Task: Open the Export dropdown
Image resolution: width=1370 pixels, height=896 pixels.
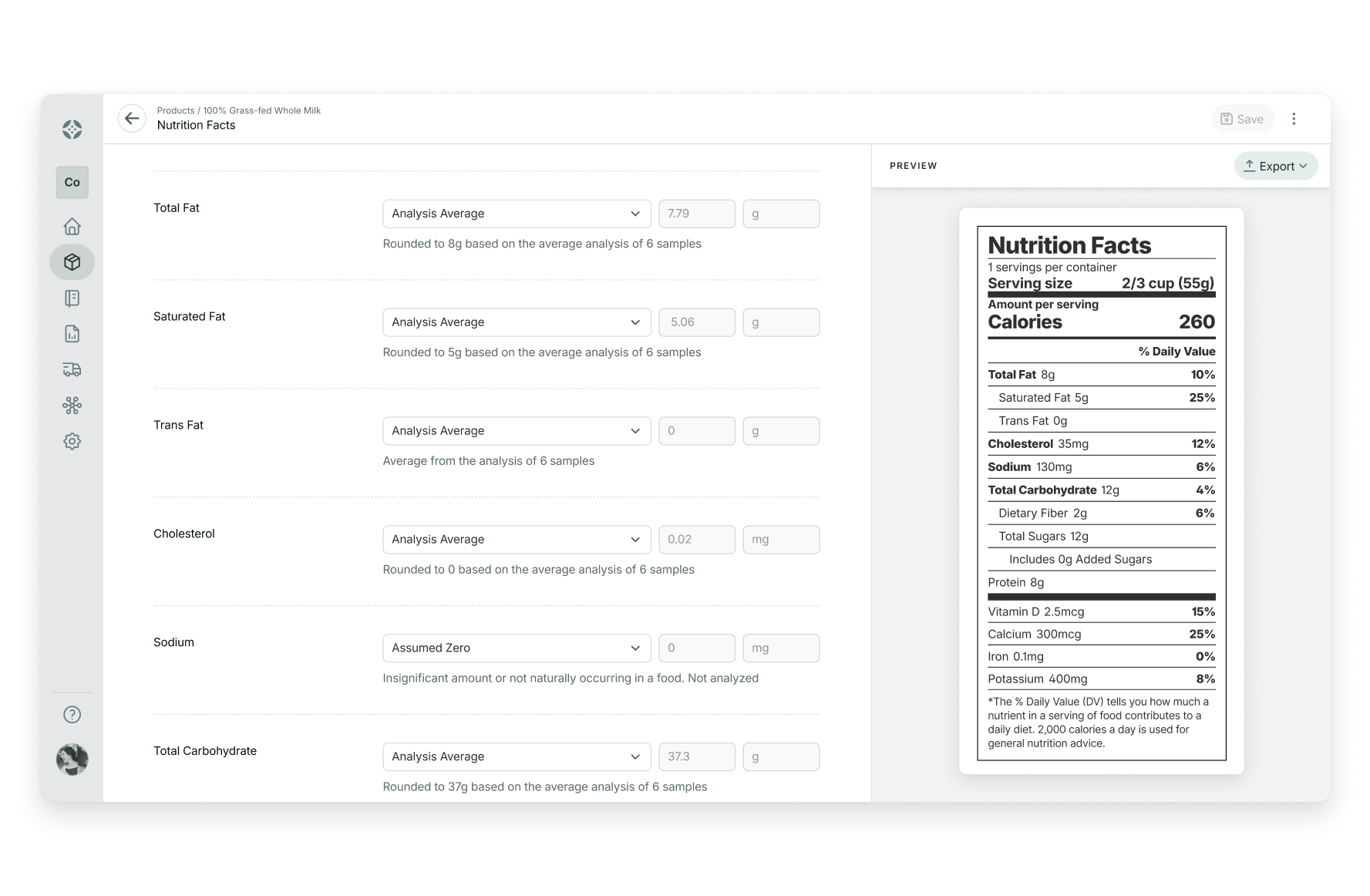Action: pyautogui.click(x=1276, y=166)
